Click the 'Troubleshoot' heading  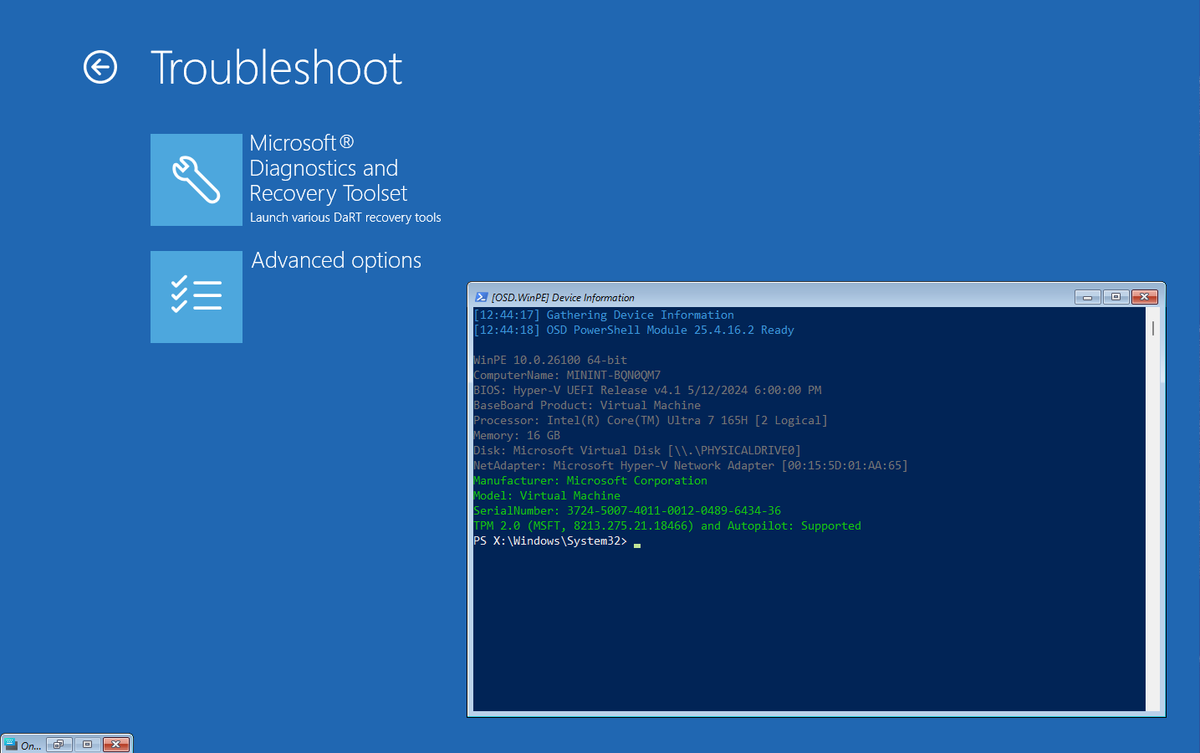pyautogui.click(x=277, y=67)
